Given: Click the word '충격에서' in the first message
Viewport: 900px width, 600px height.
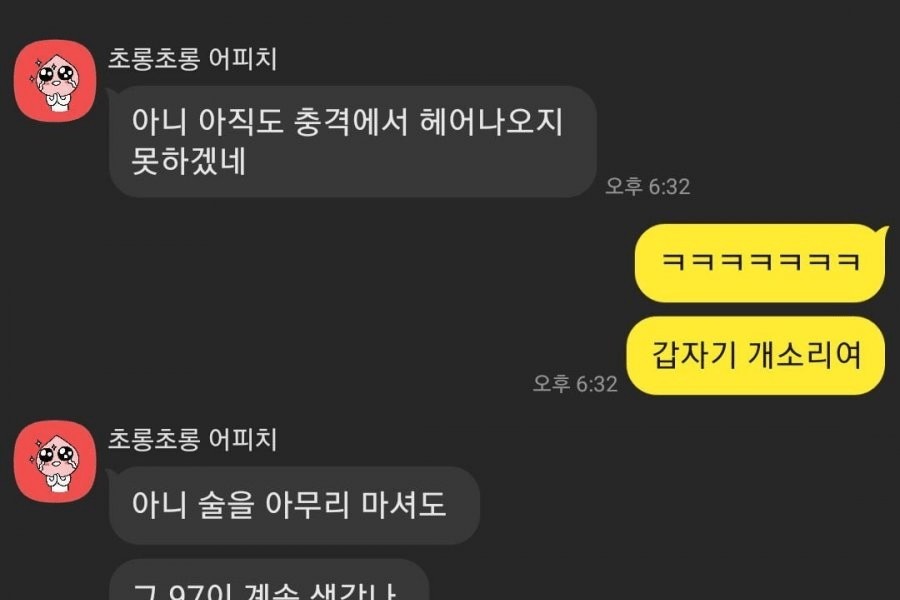Looking at the screenshot, I should 350,122.
